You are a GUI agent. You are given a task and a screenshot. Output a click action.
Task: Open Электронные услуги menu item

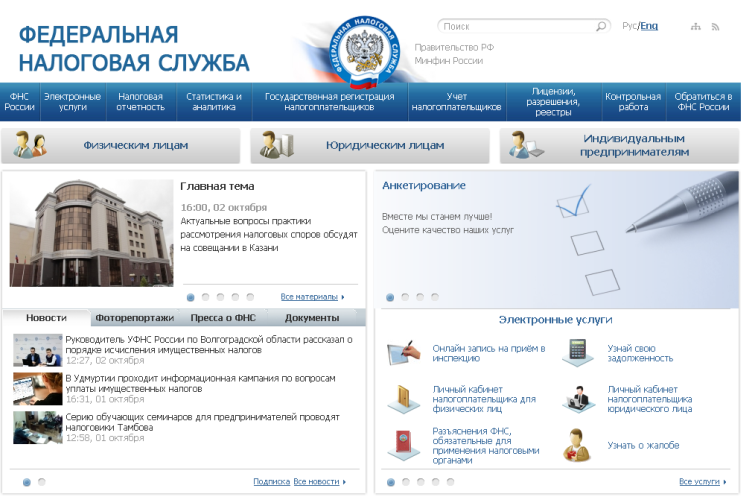pyautogui.click(x=73, y=102)
